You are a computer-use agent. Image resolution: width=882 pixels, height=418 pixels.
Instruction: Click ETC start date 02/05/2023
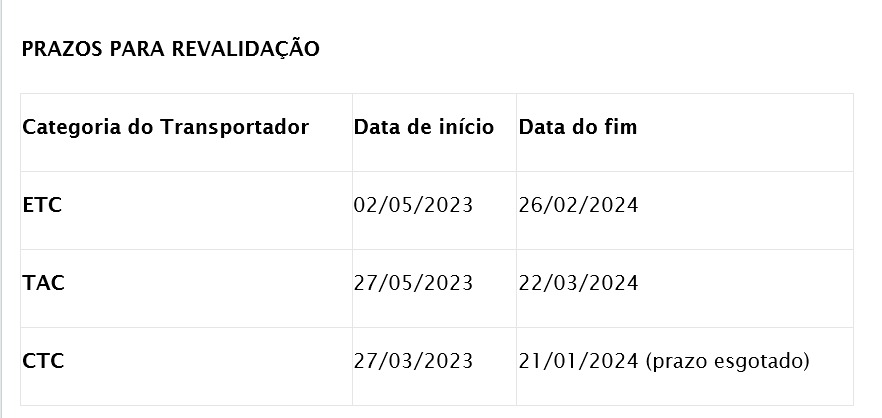tap(413, 205)
